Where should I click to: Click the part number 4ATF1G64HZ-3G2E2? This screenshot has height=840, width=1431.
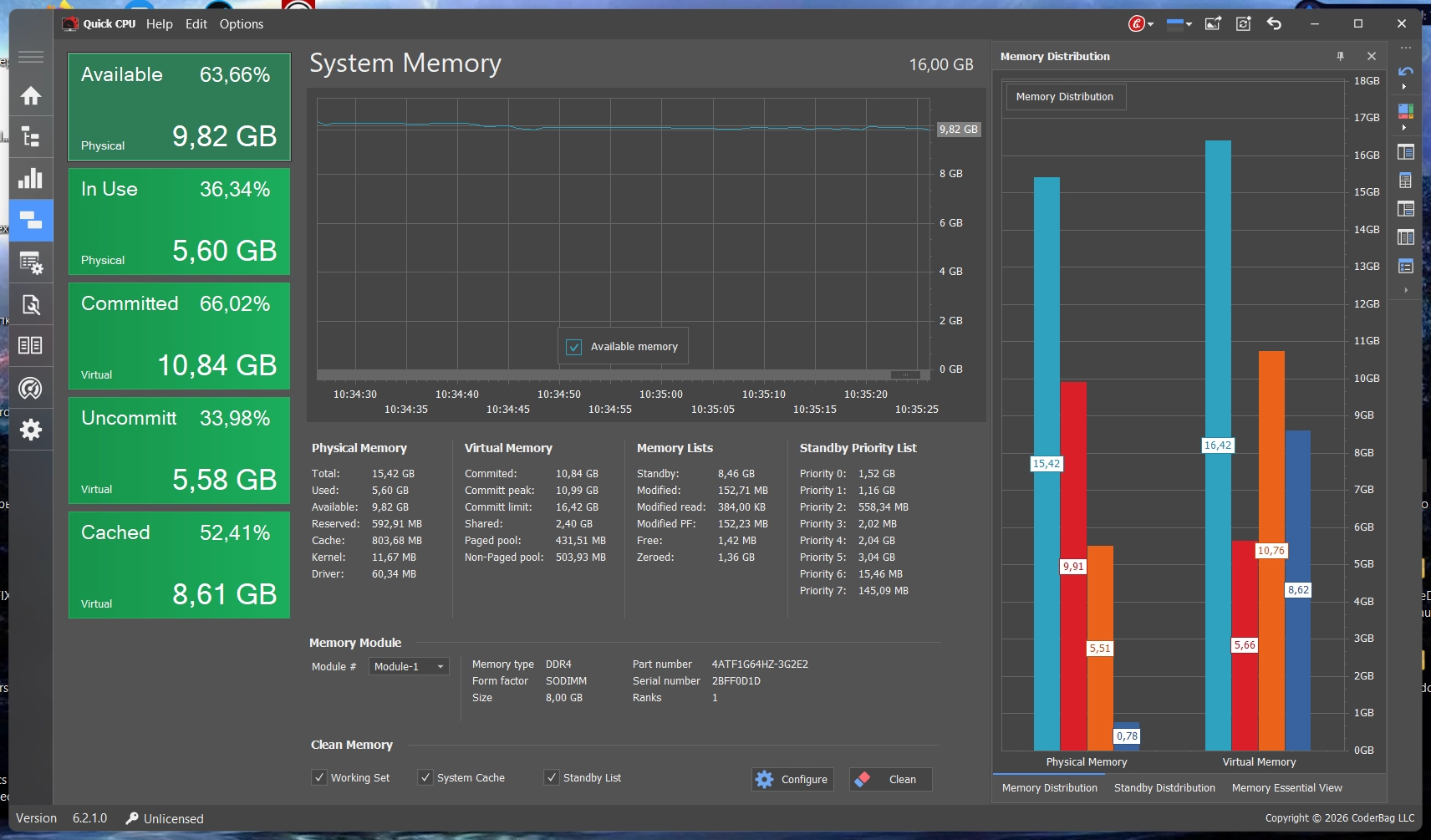(760, 664)
